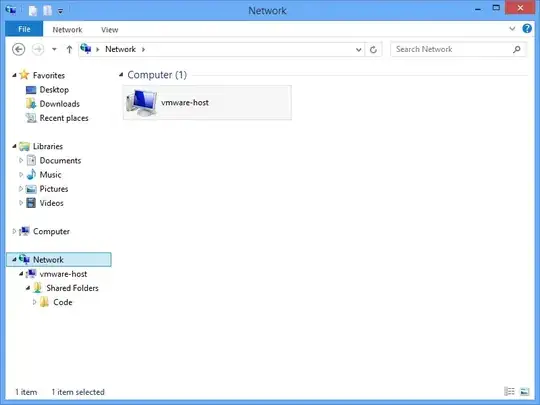Minimize the Network window

click(478, 9)
